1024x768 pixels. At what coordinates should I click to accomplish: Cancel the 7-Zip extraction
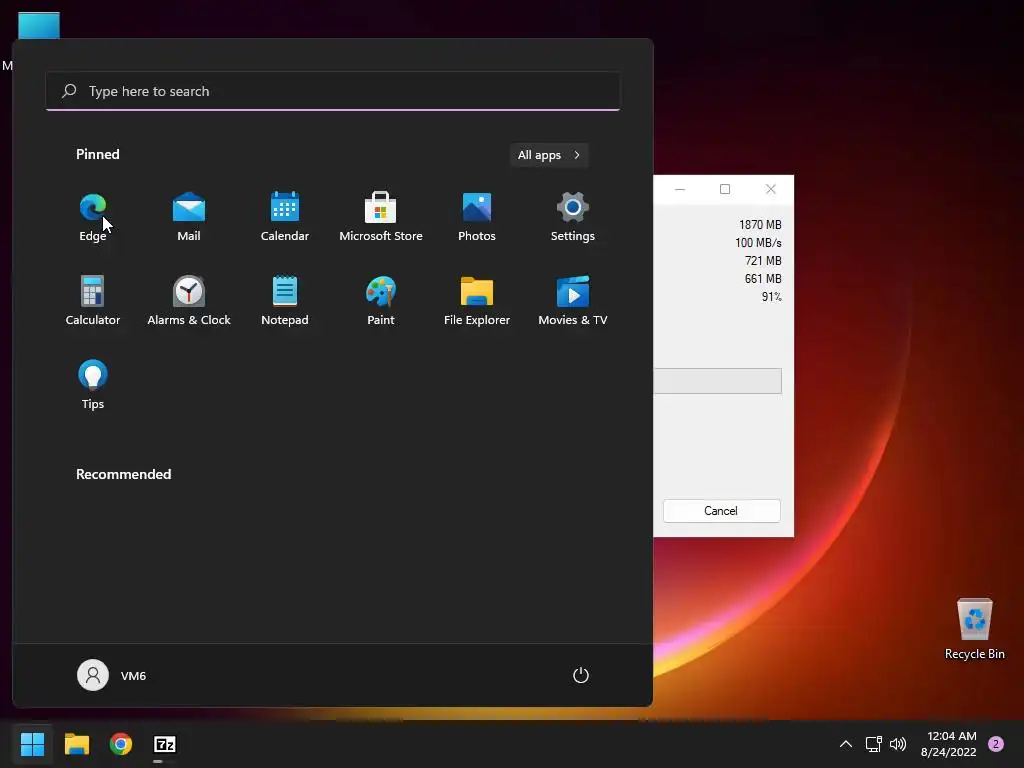[722, 511]
